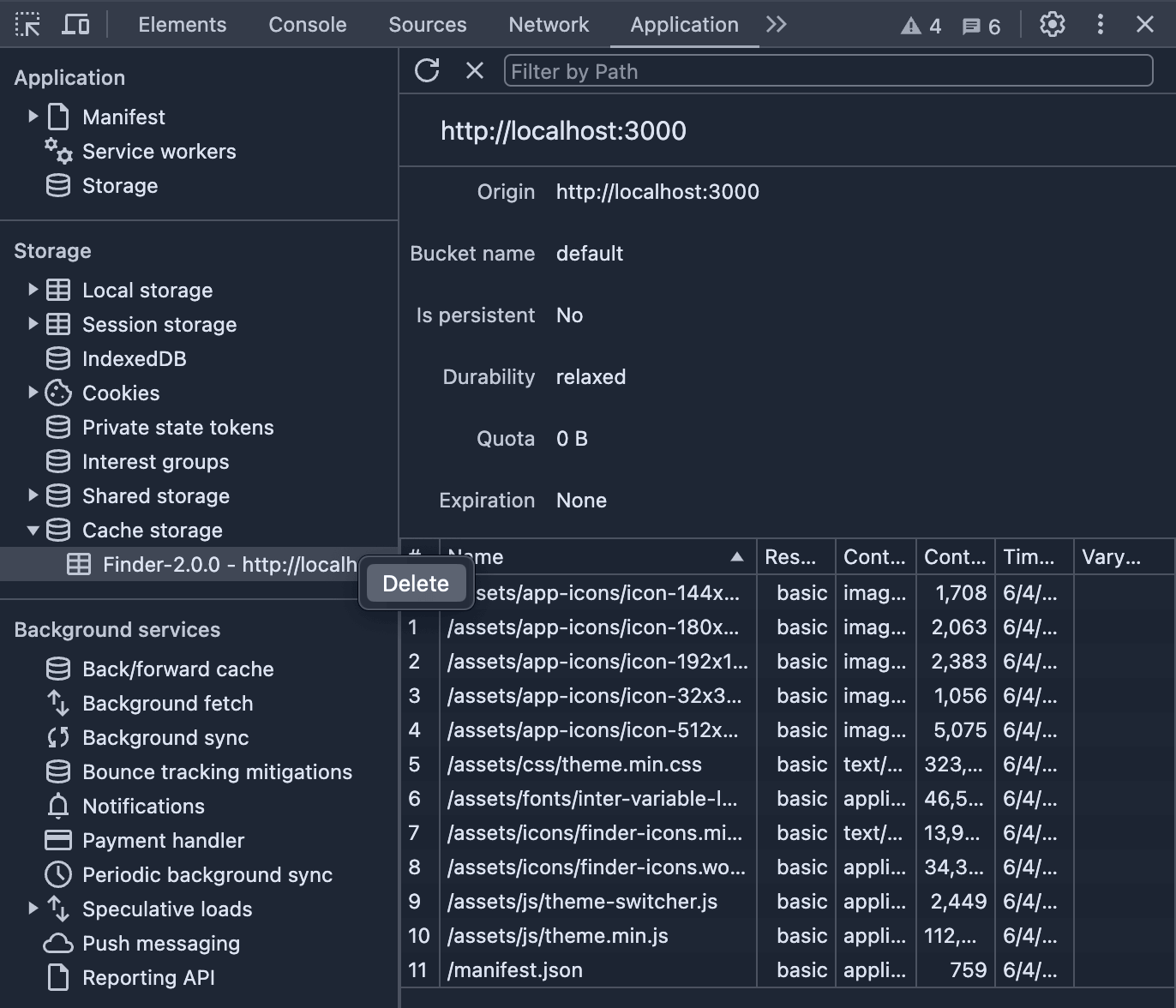1176x1008 pixels.
Task: Collapse the Cache storage section
Action: [33, 530]
